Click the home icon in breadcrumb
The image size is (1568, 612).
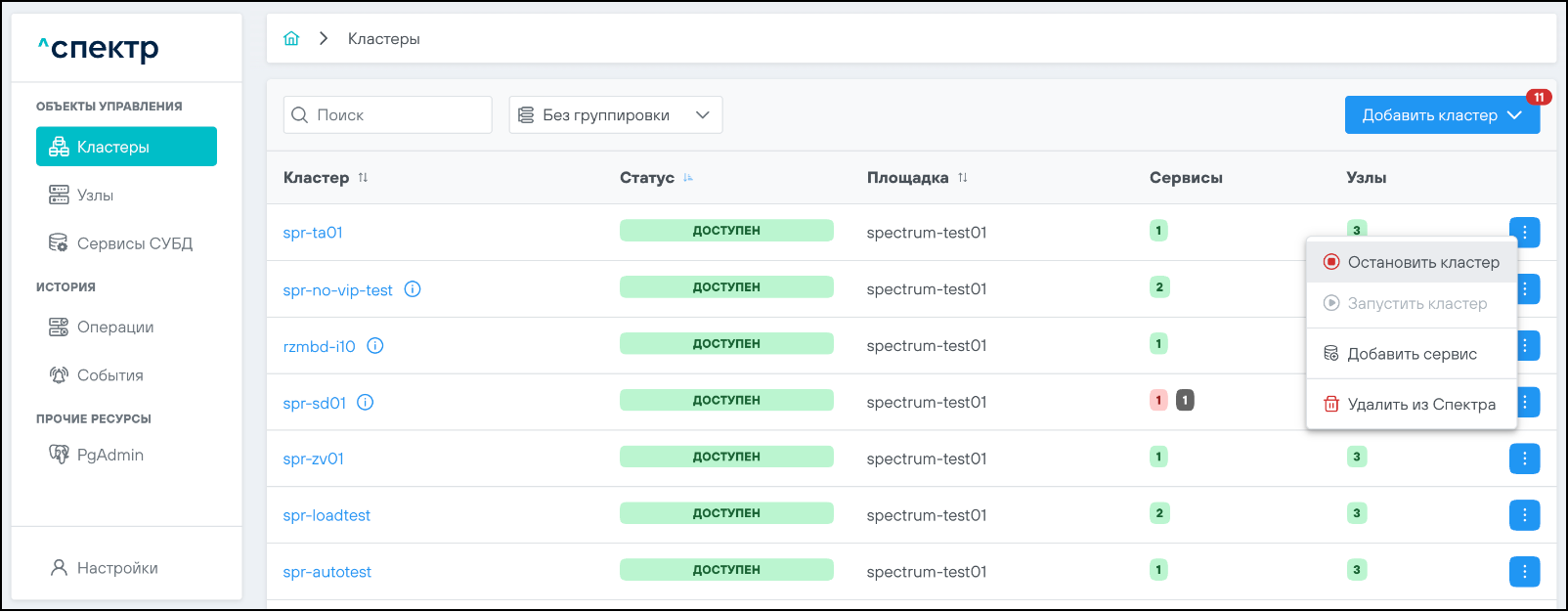point(291,39)
